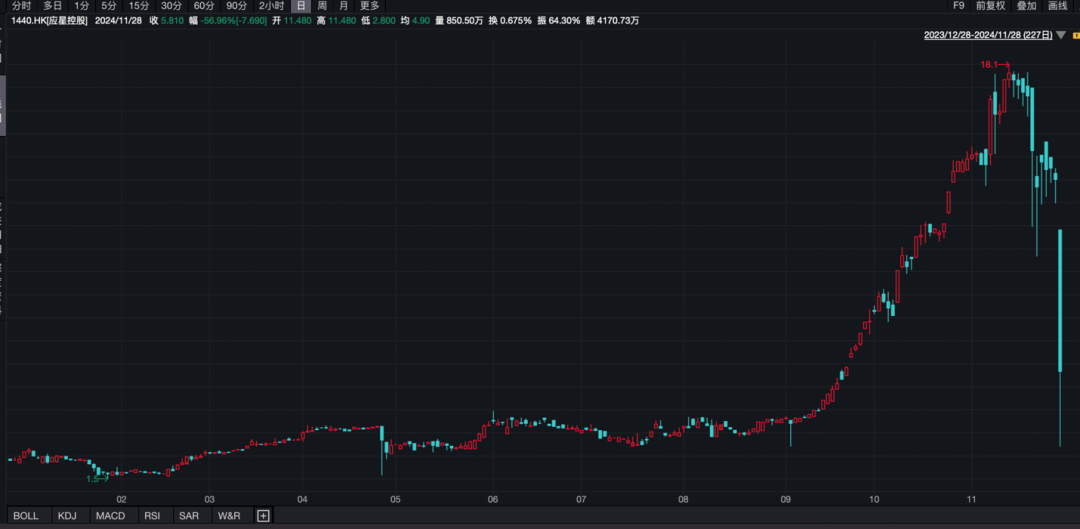Viewport: 1080px width, 529px height.
Task: Click the yellow marker icon near date range
Action: 1074,35
